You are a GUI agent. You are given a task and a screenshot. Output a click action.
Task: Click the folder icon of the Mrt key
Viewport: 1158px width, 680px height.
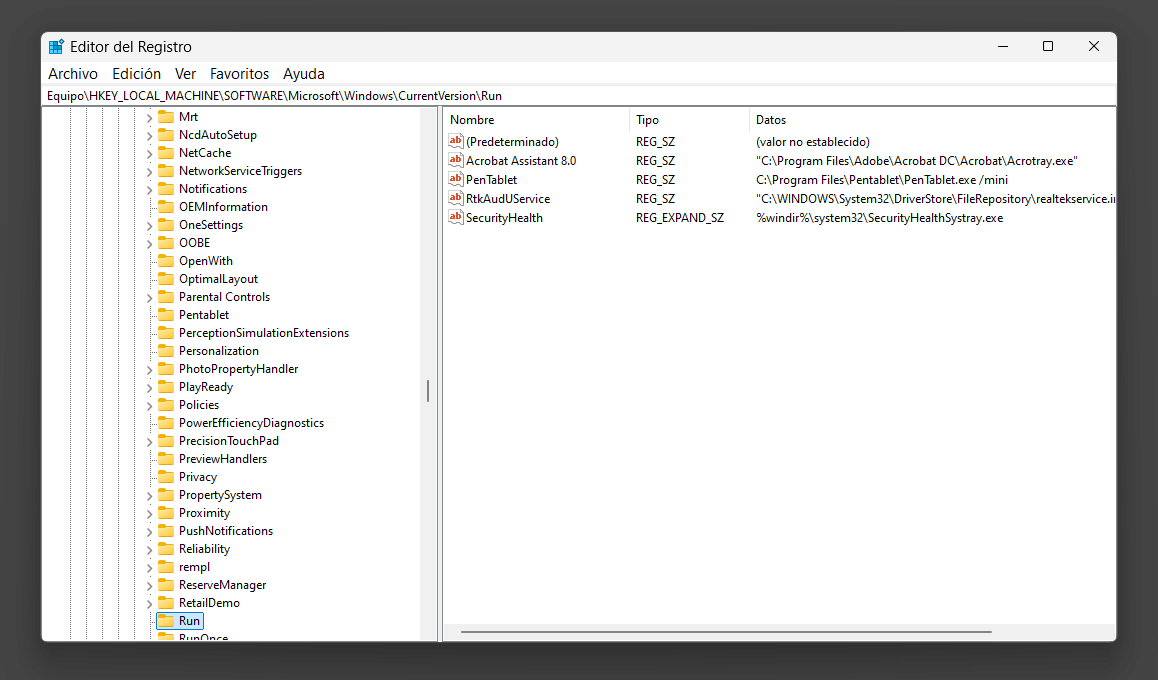[166, 117]
